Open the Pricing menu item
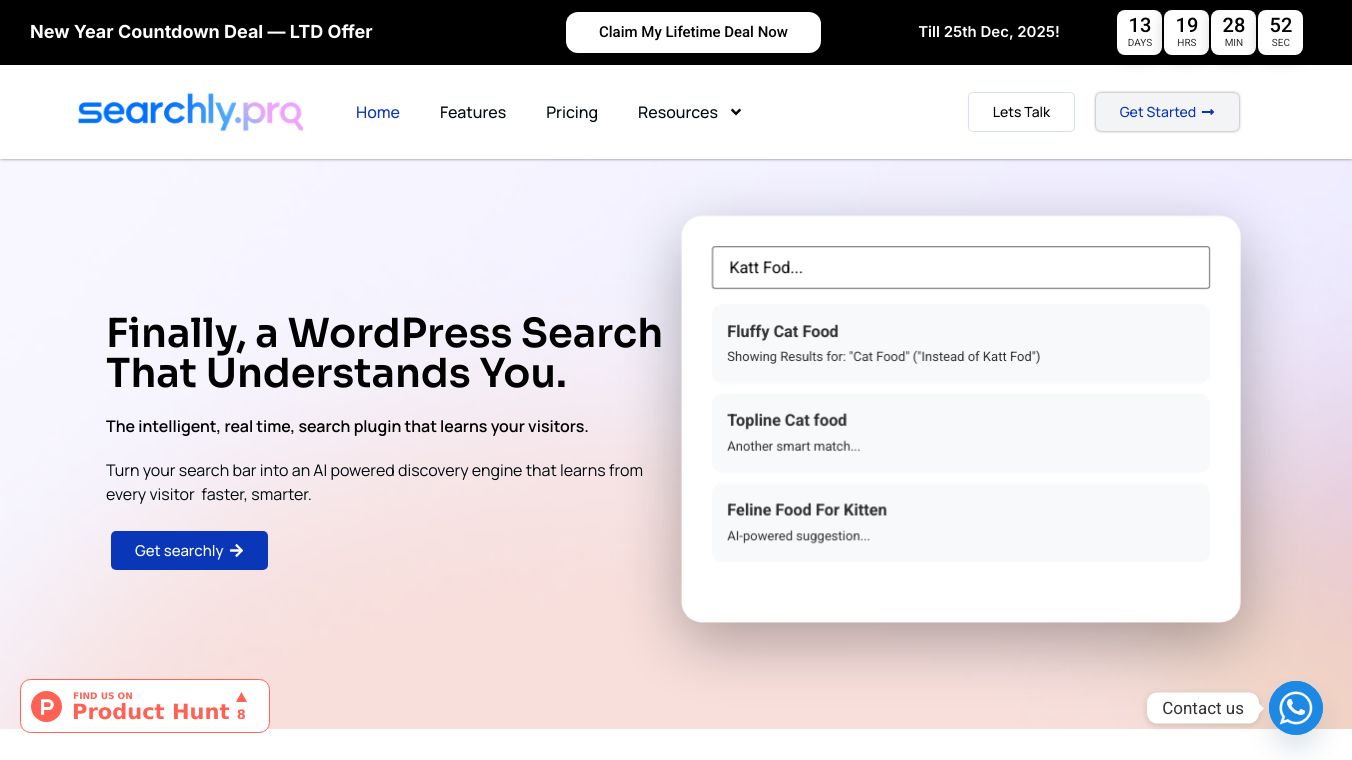The image size is (1352, 760). pyautogui.click(x=572, y=112)
